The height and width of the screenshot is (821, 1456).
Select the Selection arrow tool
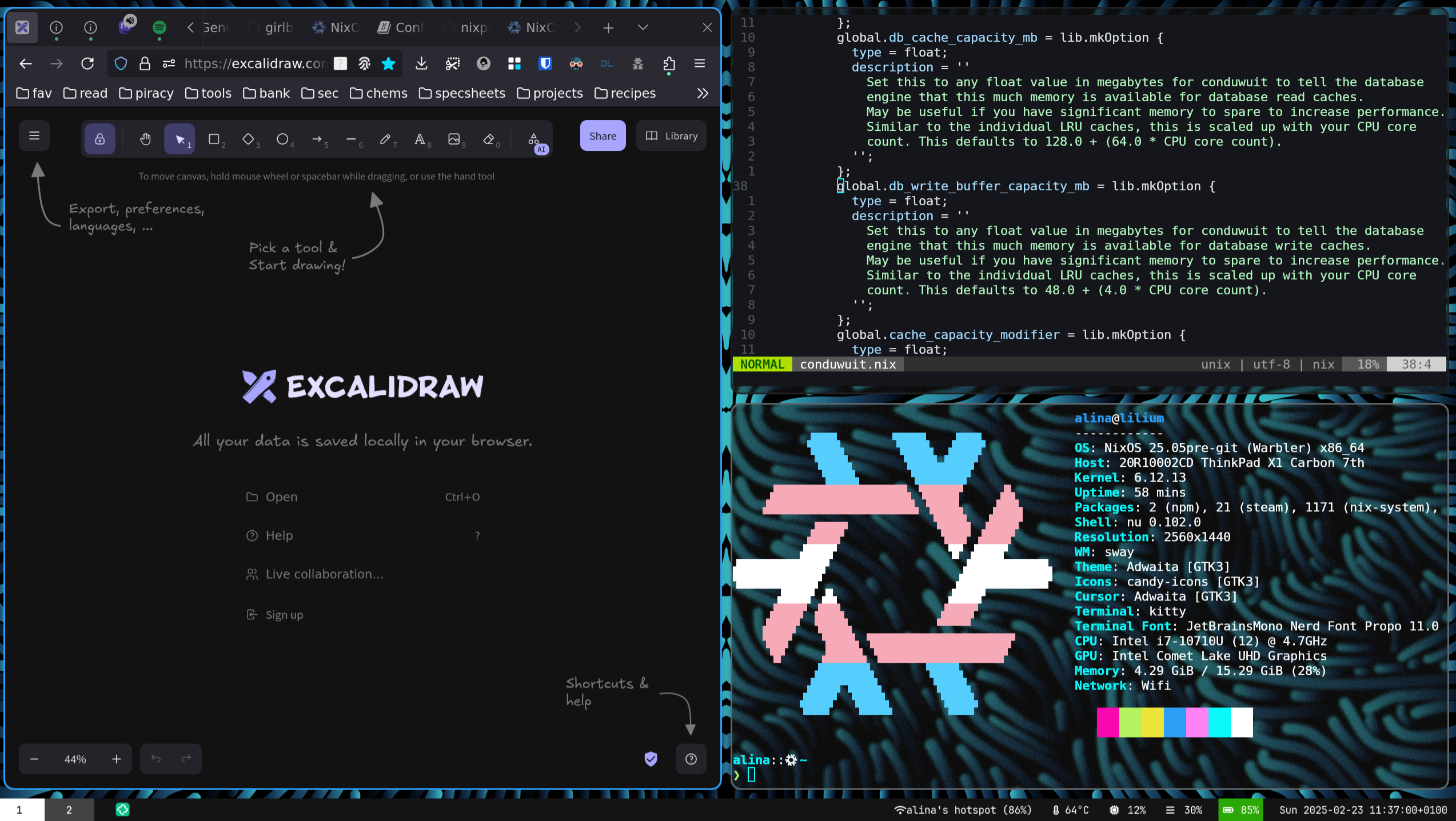(x=179, y=139)
